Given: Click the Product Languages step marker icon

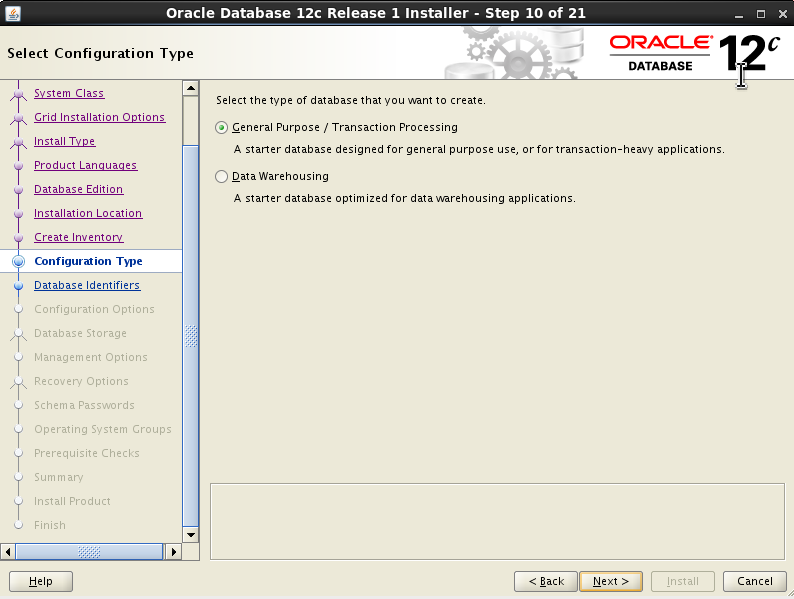Looking at the screenshot, I should pos(19,166).
